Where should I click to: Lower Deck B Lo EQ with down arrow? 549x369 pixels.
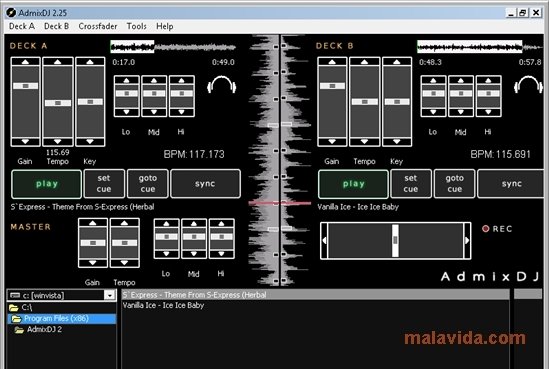pos(433,112)
